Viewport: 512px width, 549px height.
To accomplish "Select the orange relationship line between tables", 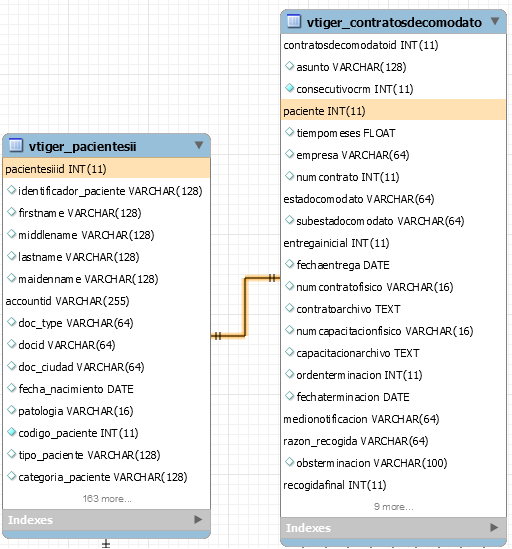I will [x=245, y=307].
